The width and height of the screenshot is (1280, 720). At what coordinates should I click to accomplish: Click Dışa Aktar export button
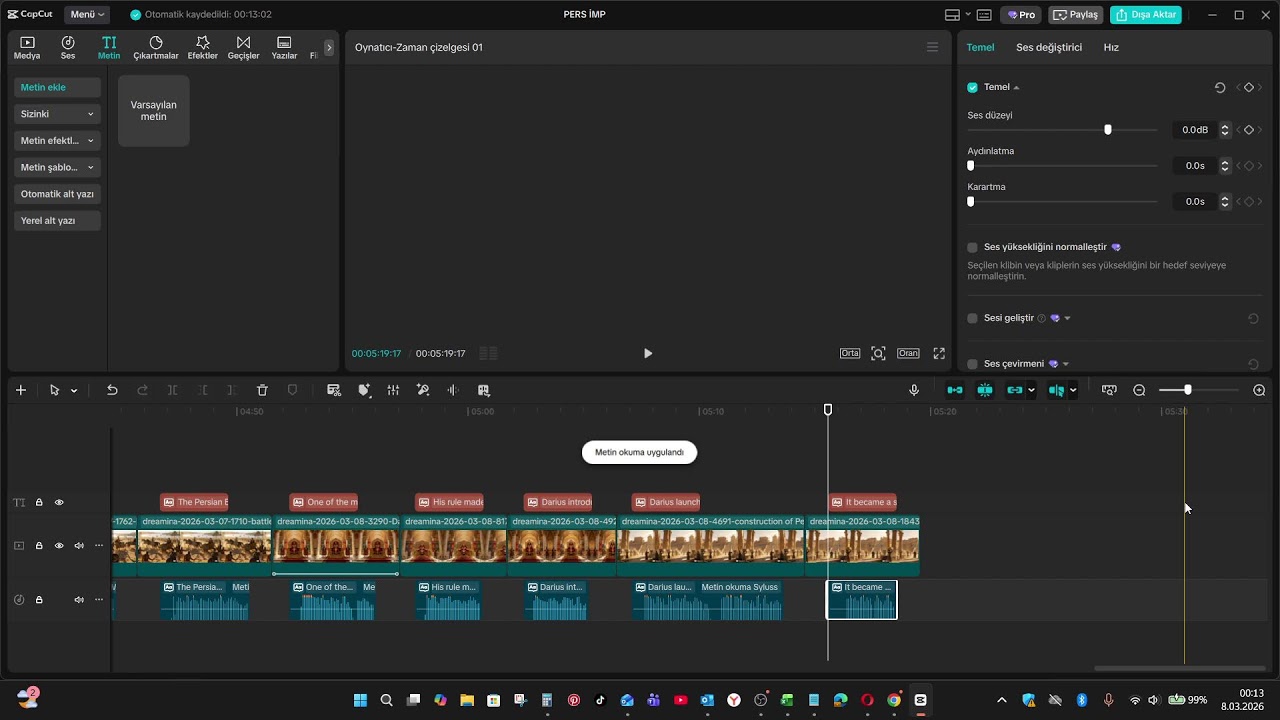[1146, 15]
